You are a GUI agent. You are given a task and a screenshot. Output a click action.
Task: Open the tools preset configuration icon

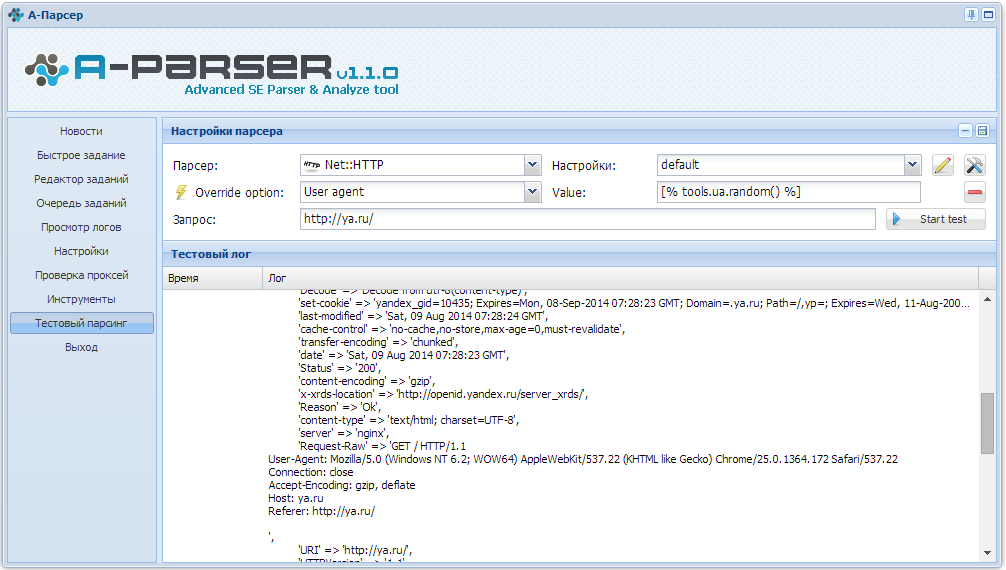pyautogui.click(x=975, y=166)
